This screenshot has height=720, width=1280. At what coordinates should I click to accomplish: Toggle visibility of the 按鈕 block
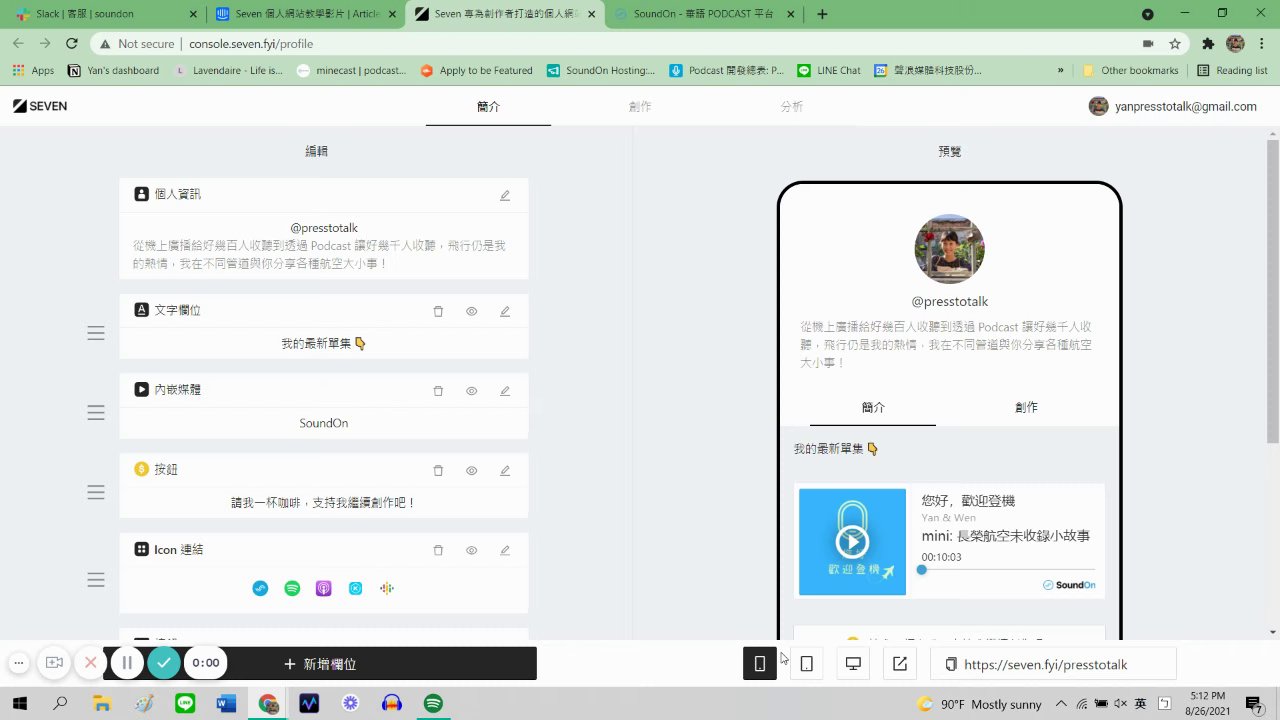click(x=471, y=470)
